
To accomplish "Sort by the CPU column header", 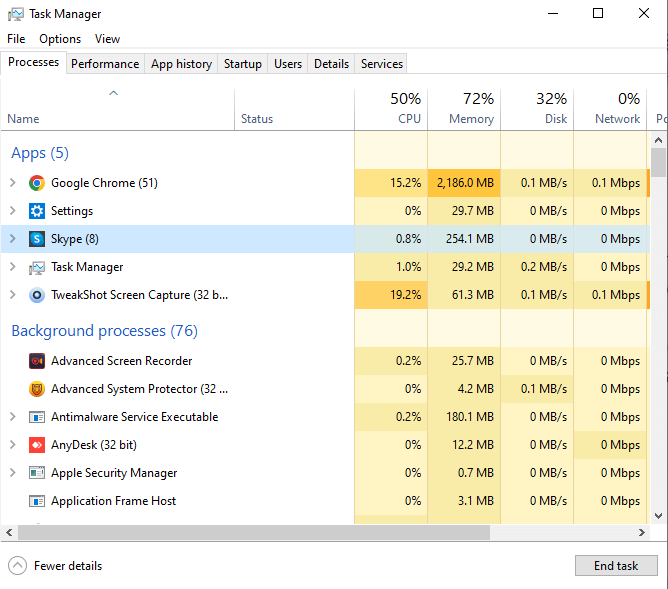I will coord(391,109).
